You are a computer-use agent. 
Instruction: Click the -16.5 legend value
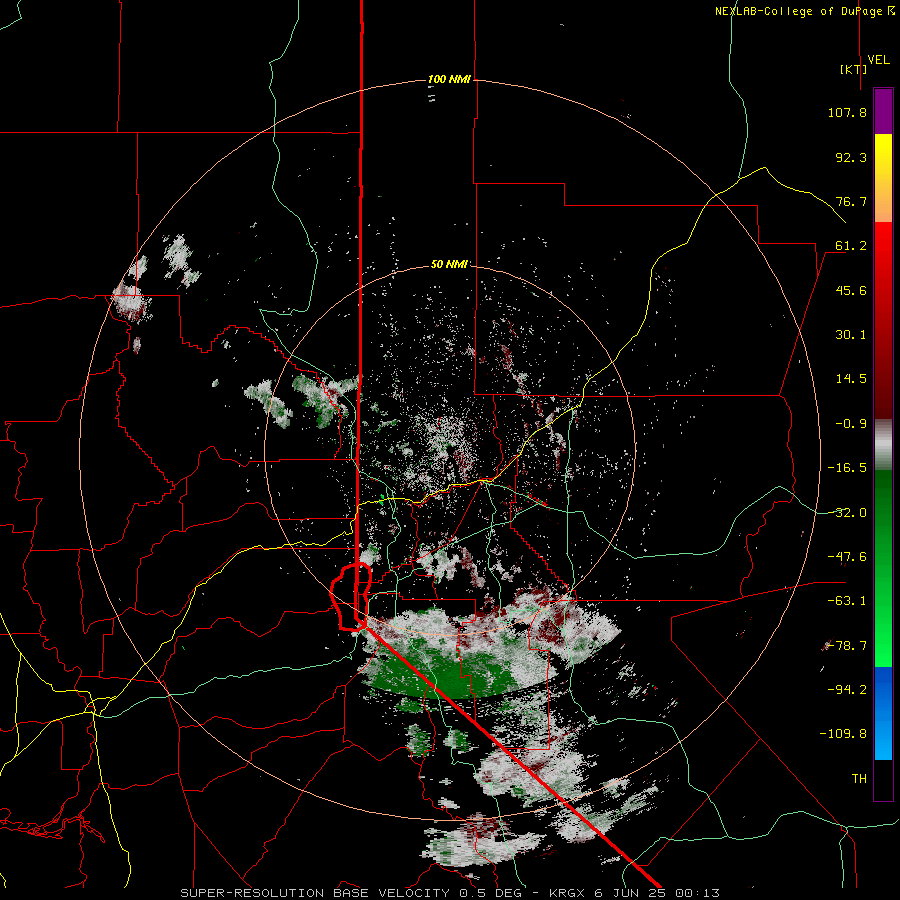point(847,468)
